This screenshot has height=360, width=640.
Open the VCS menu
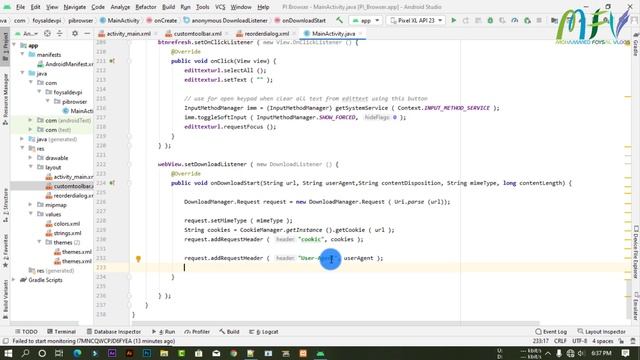click(220, 7)
